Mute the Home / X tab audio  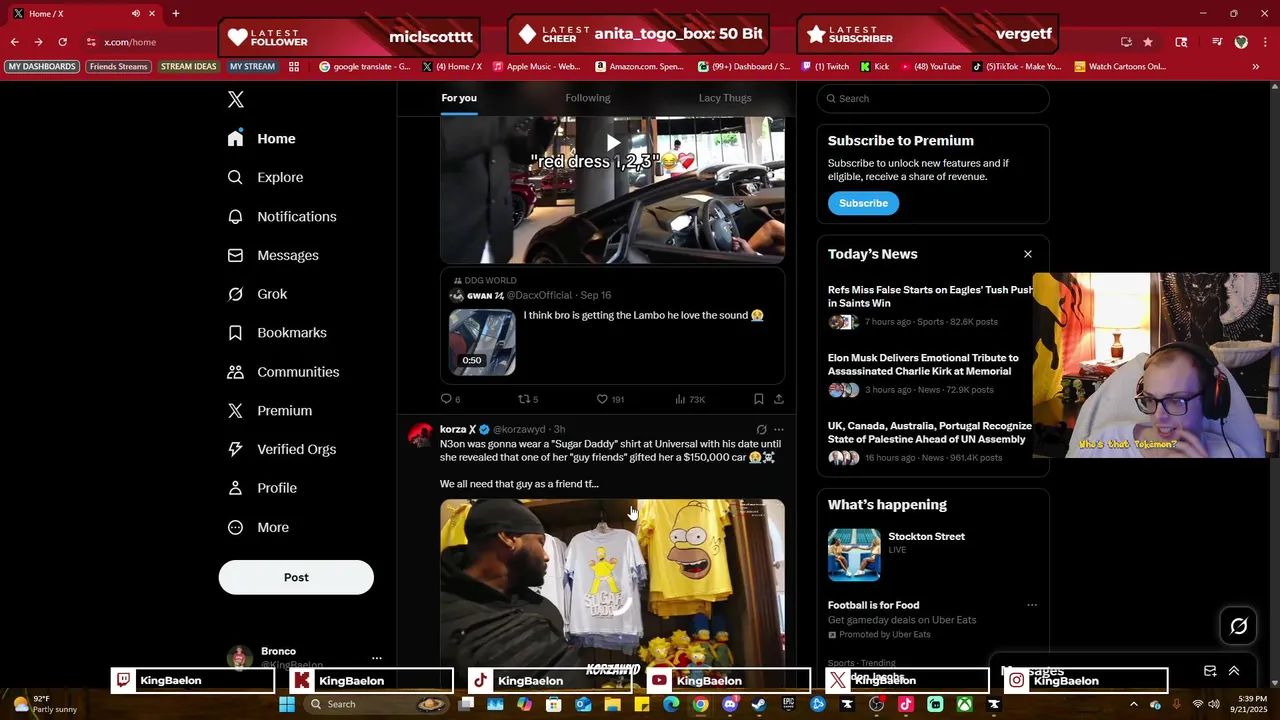click(135, 14)
